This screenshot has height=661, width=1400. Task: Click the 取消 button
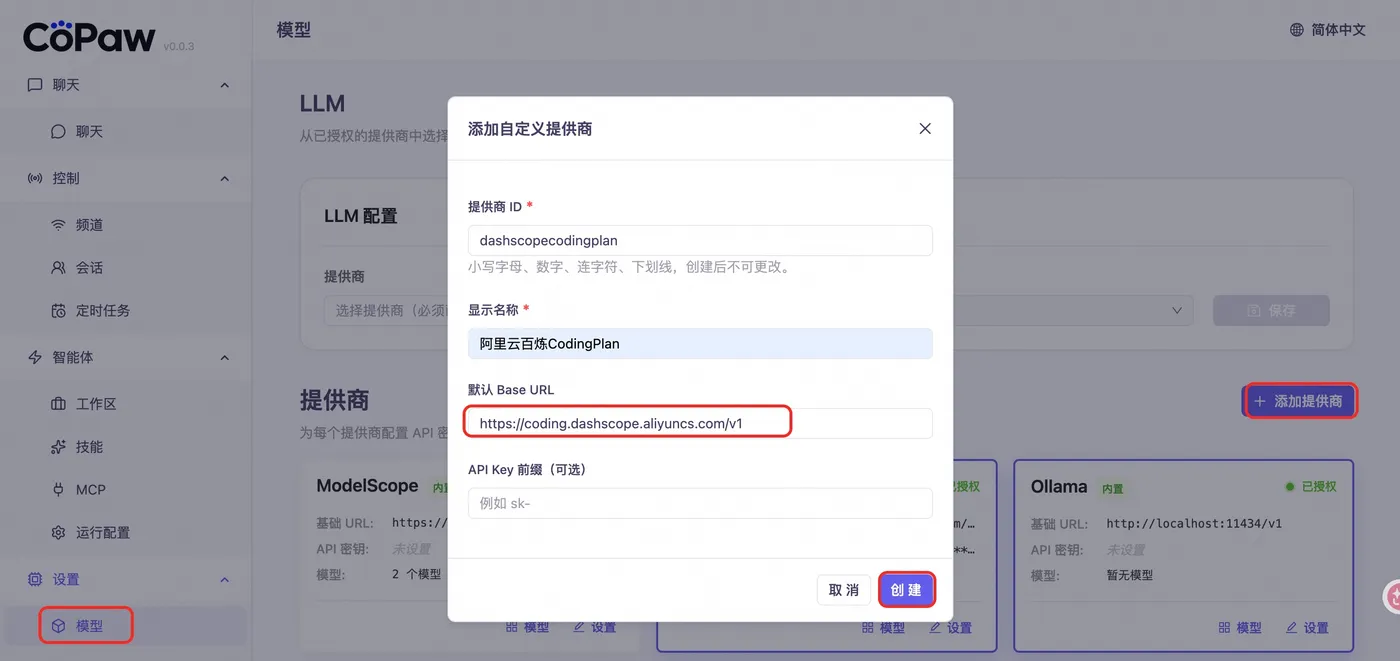(844, 590)
